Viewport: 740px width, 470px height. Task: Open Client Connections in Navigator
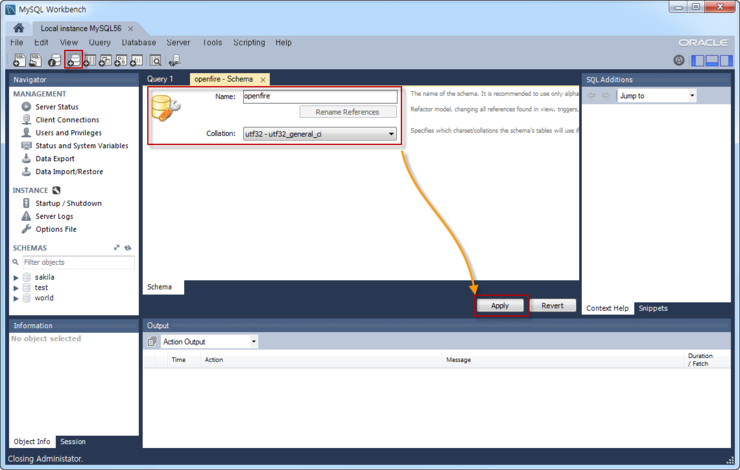[x=67, y=120]
